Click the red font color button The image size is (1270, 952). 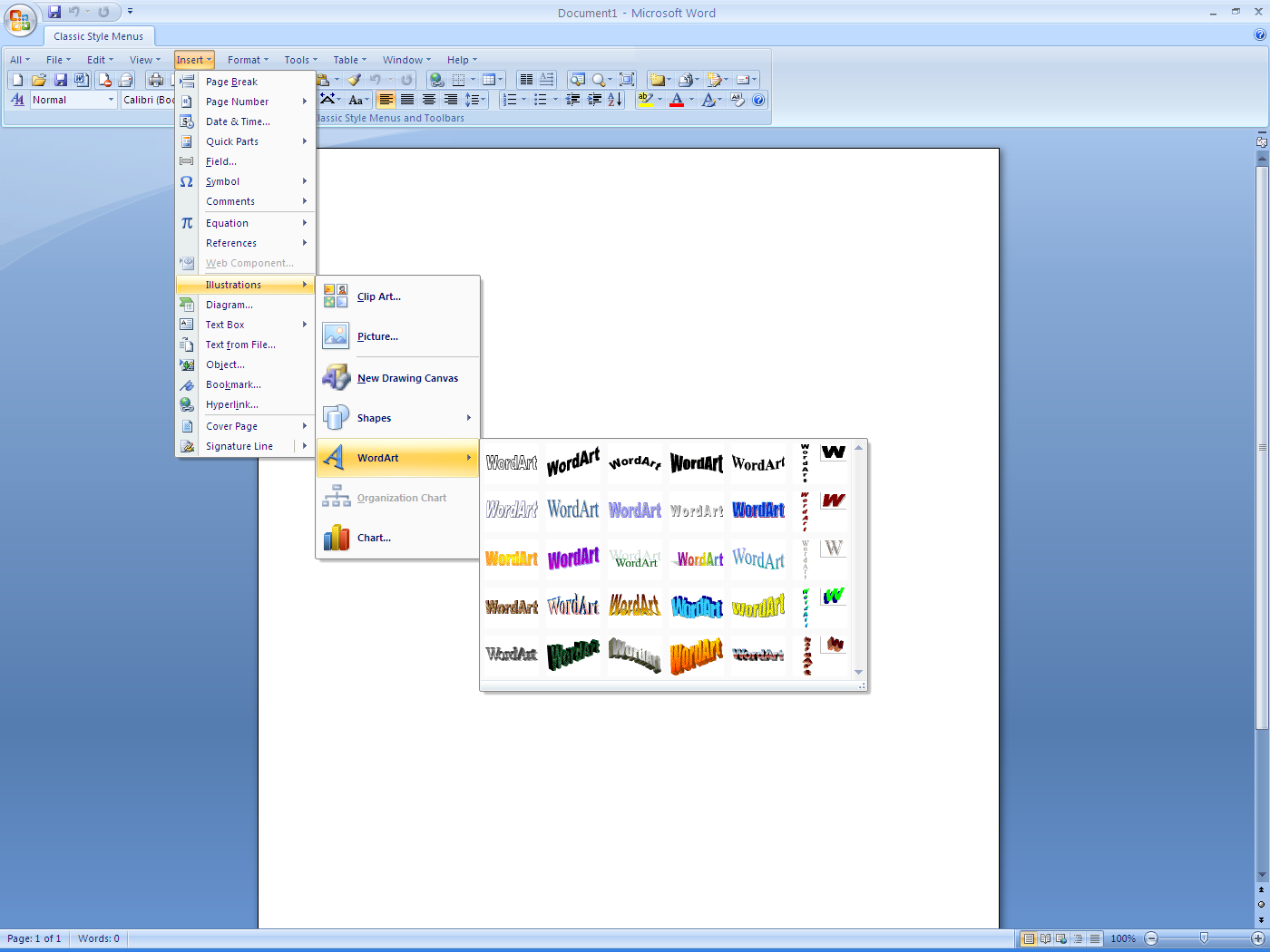(677, 100)
